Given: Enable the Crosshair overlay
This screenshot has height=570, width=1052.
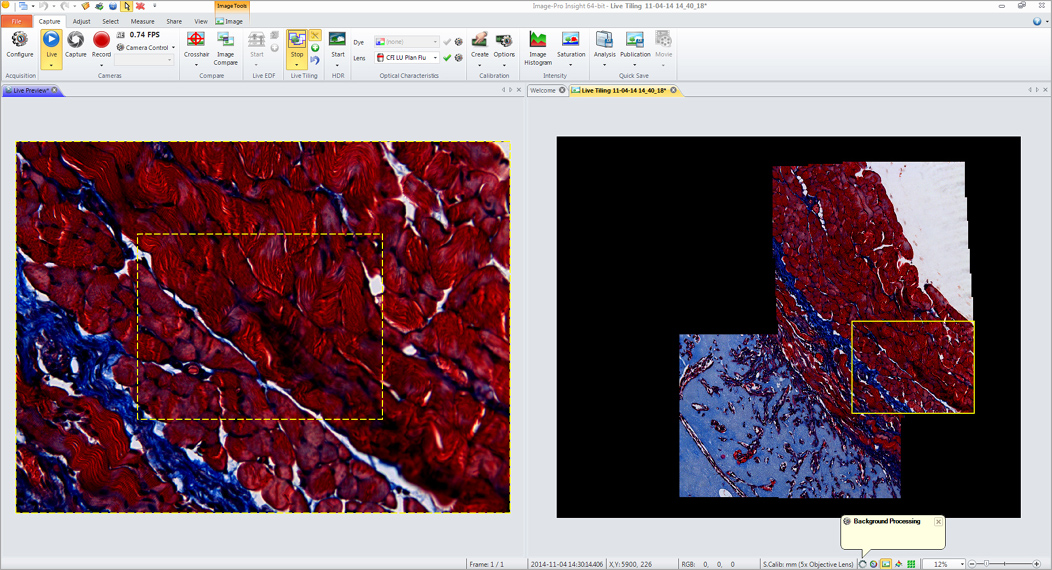Looking at the screenshot, I should point(196,44).
